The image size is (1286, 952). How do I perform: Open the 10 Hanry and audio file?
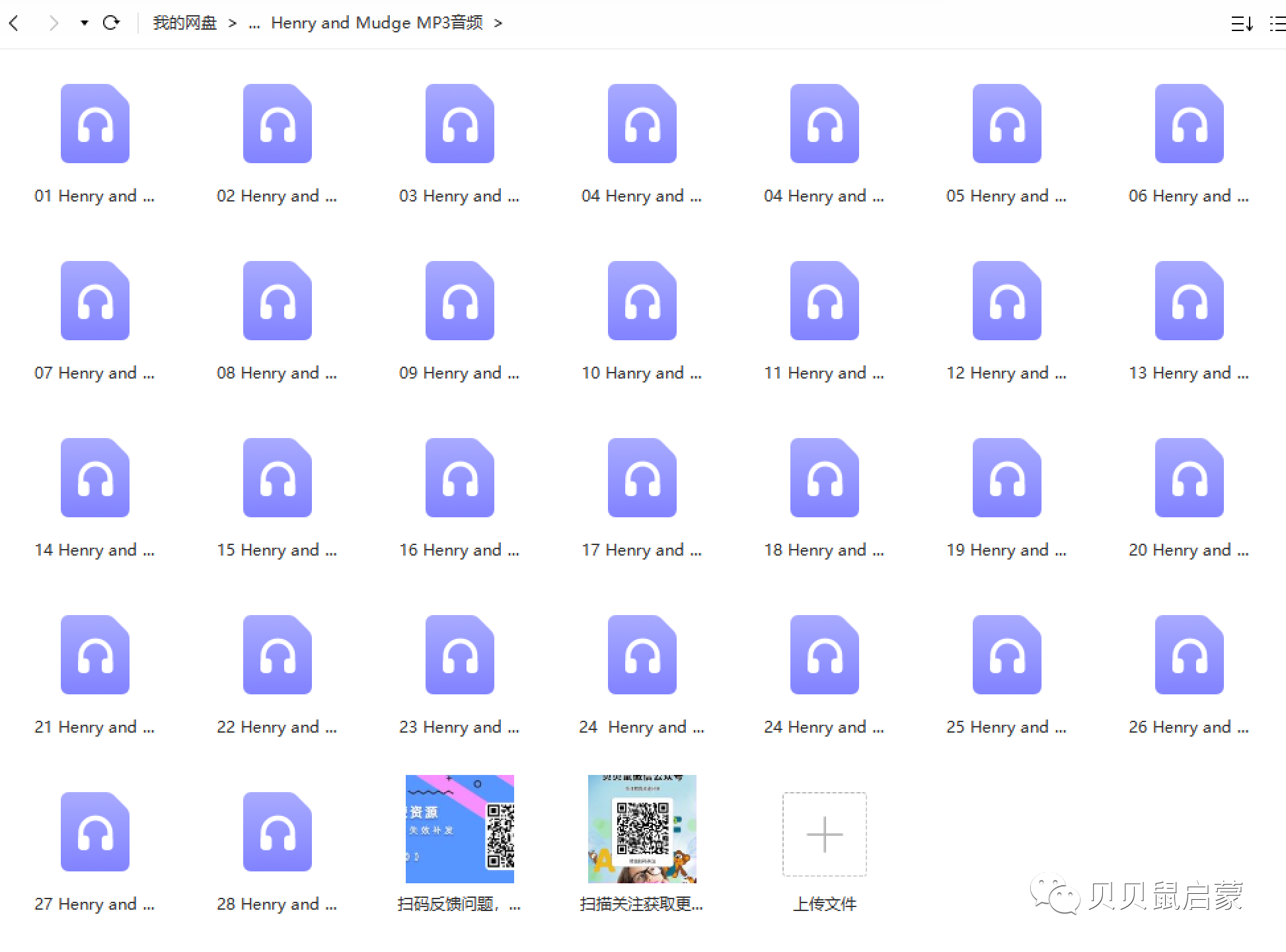click(x=642, y=301)
